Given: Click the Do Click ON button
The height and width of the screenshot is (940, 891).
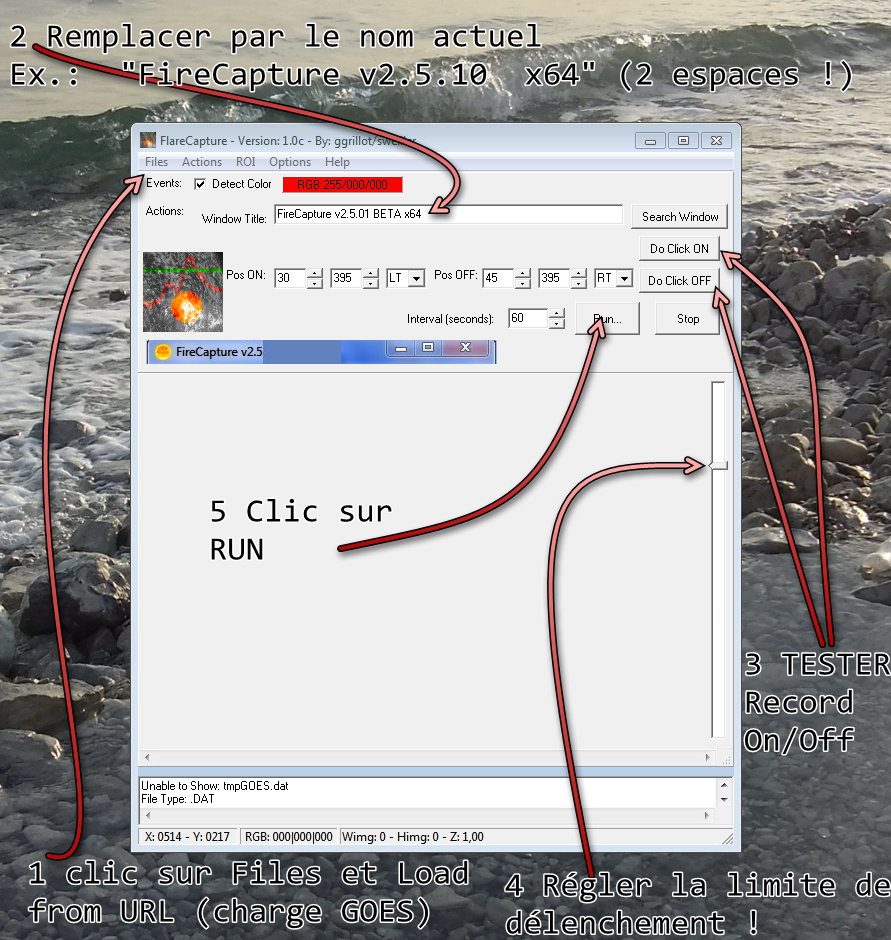Looking at the screenshot, I should tap(679, 249).
